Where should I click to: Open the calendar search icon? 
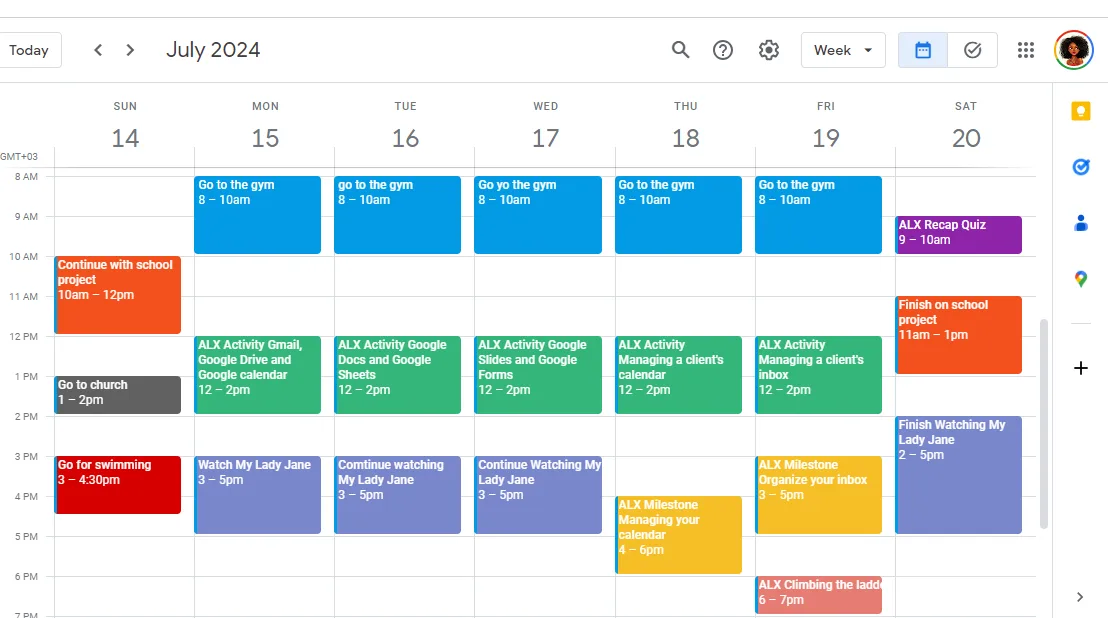click(680, 50)
